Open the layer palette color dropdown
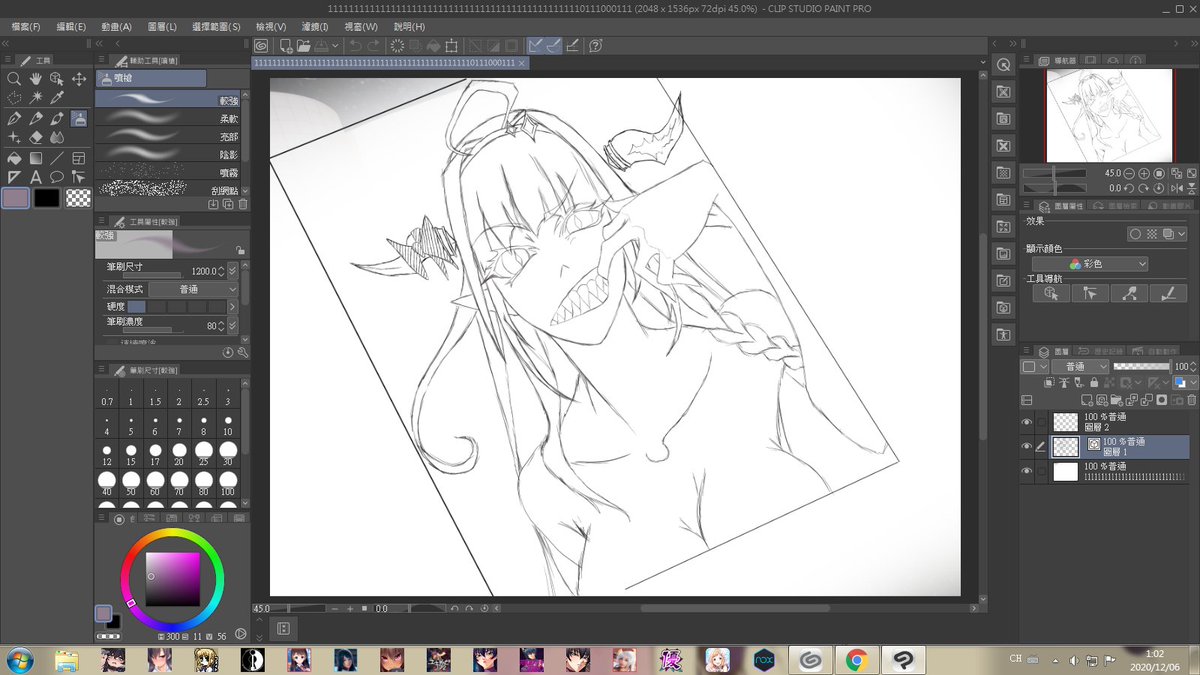Image resolution: width=1200 pixels, height=675 pixels. tap(1035, 366)
